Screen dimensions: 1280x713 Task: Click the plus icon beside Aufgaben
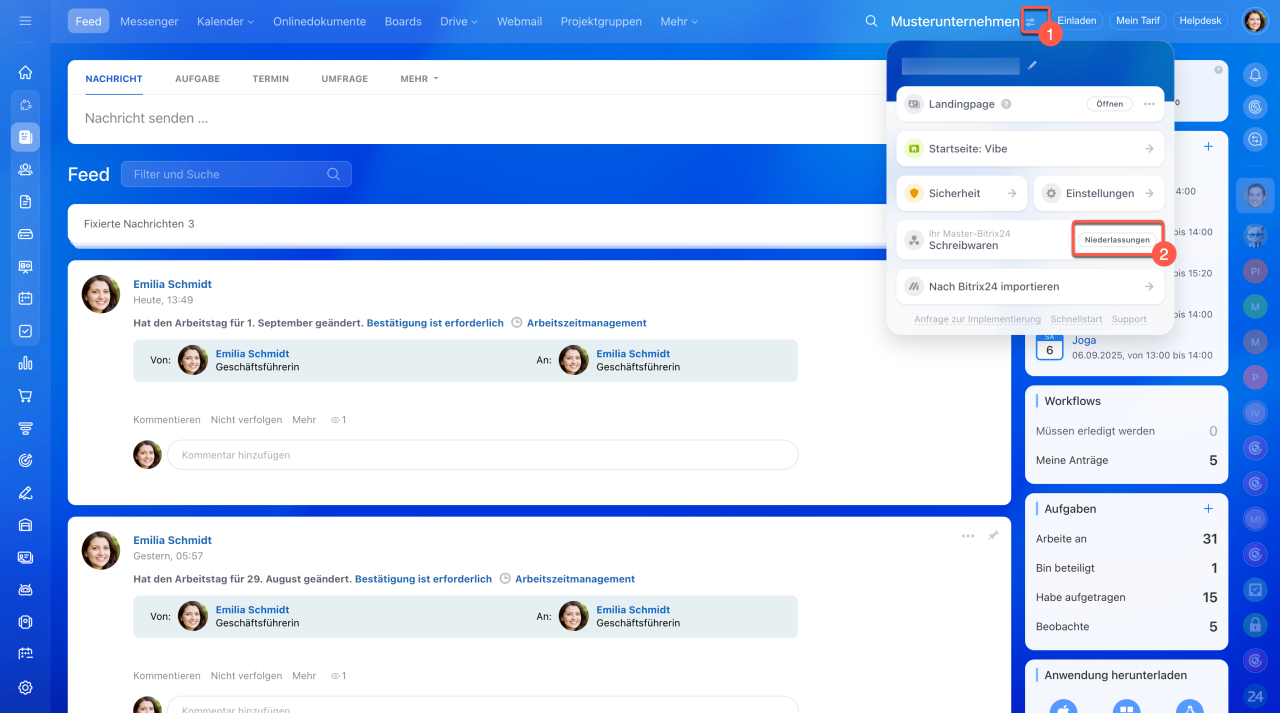point(1208,509)
